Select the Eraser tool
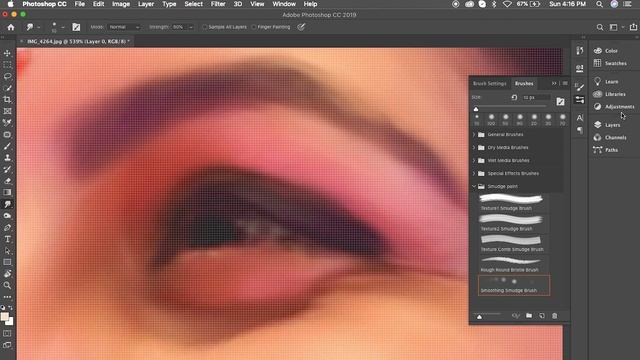The height and width of the screenshot is (360, 640). (x=7, y=181)
